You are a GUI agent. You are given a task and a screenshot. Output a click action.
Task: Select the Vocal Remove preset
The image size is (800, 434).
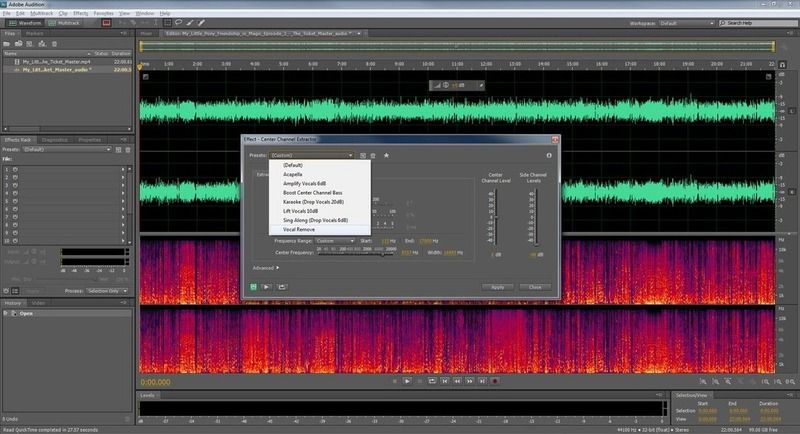tap(319, 229)
